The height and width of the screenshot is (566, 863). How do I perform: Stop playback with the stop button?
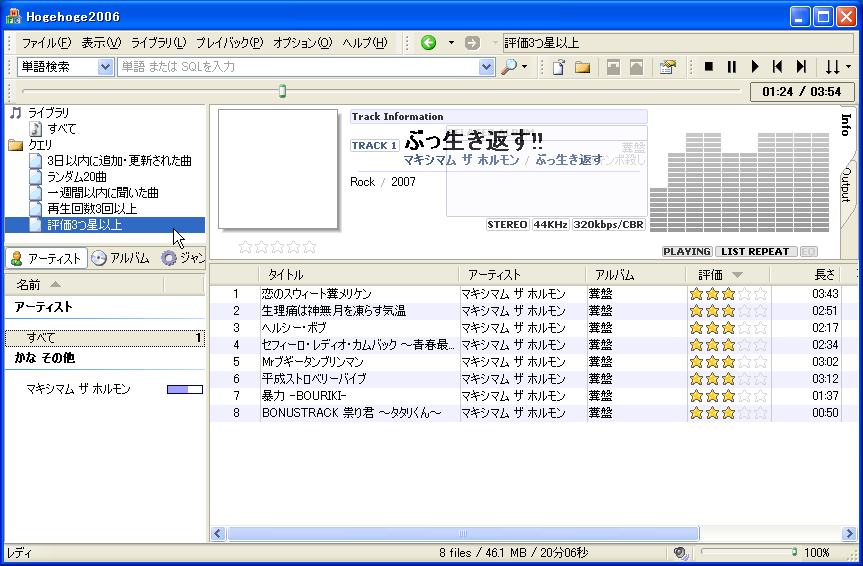click(x=709, y=67)
